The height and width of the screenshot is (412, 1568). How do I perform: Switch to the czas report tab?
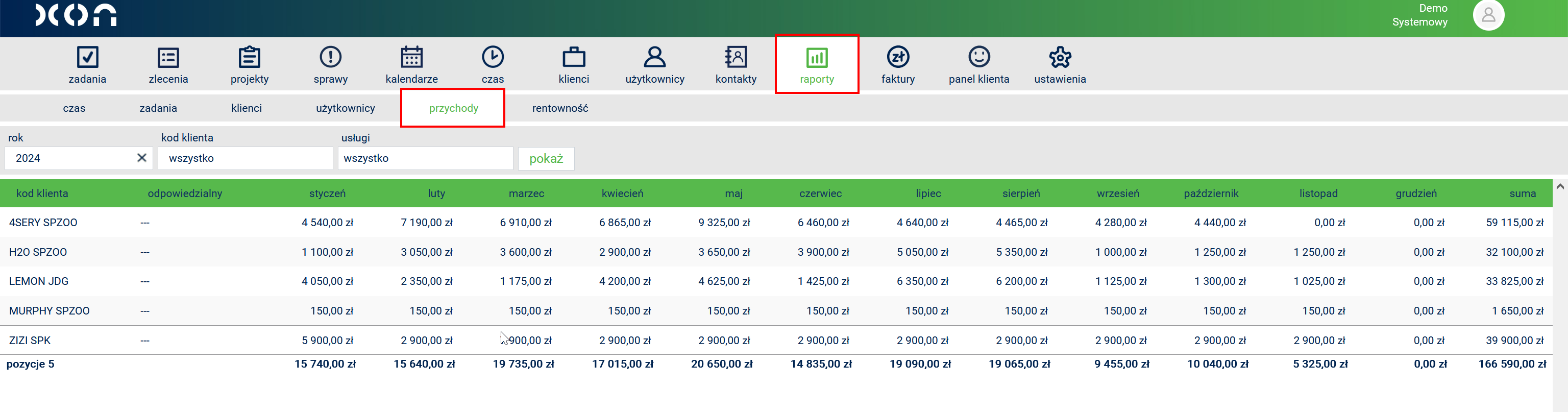pyautogui.click(x=74, y=108)
